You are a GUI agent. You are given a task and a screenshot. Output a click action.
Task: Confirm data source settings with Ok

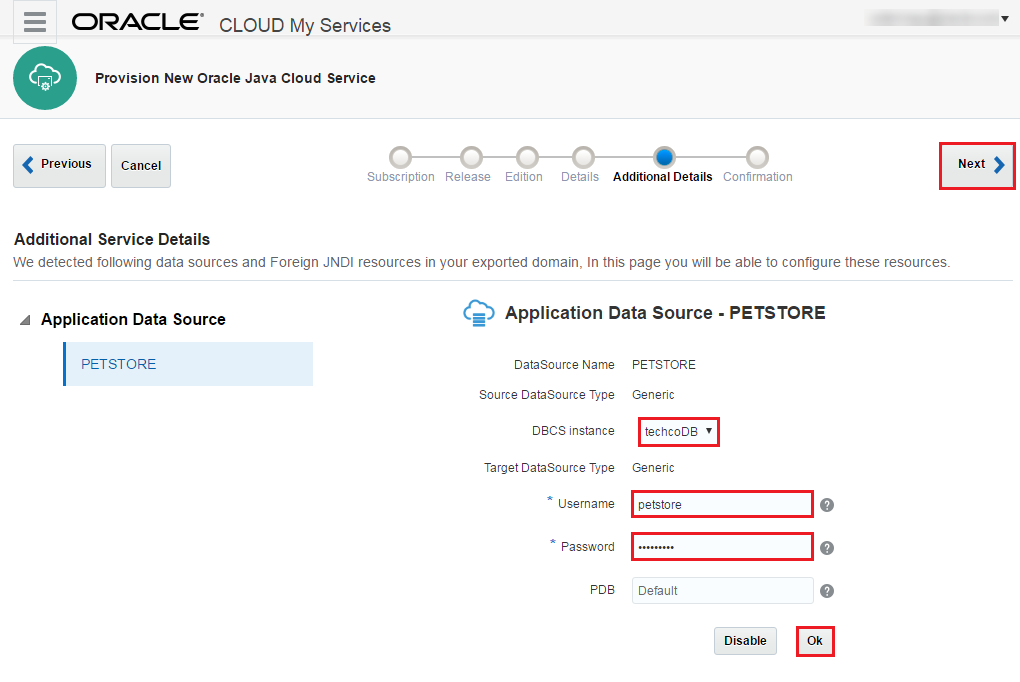815,641
